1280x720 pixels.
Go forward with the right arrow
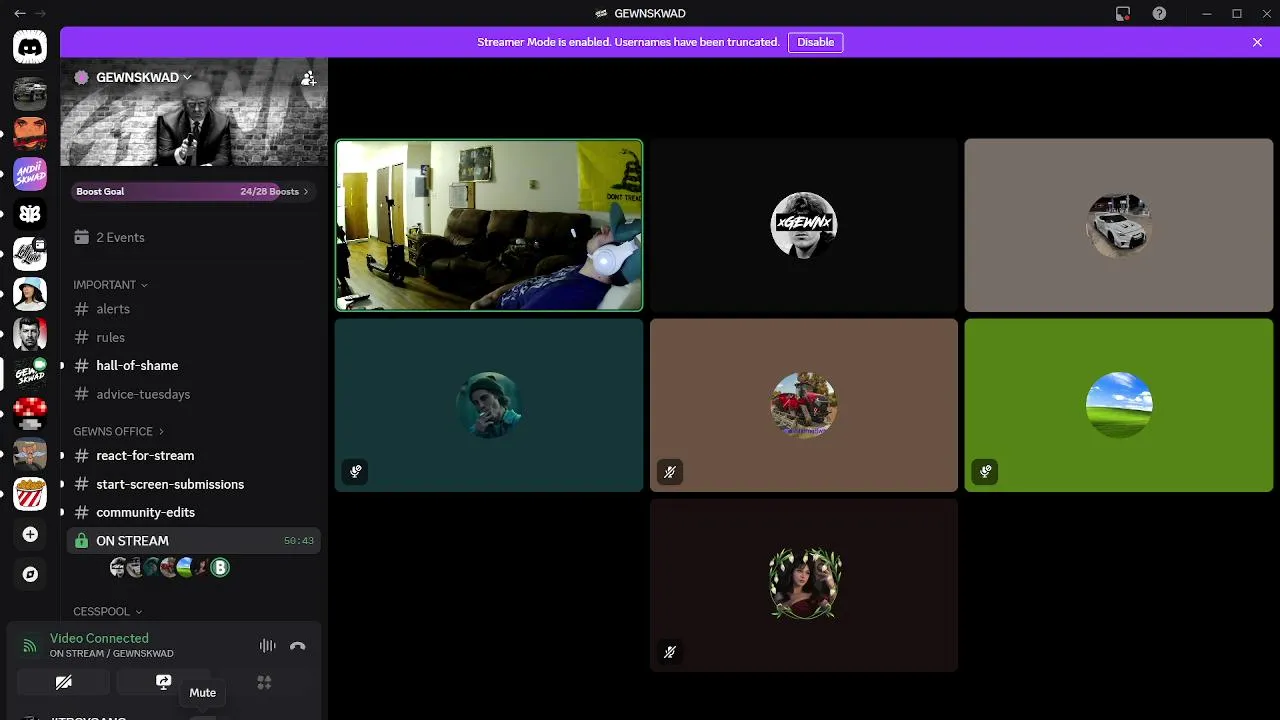click(x=40, y=13)
